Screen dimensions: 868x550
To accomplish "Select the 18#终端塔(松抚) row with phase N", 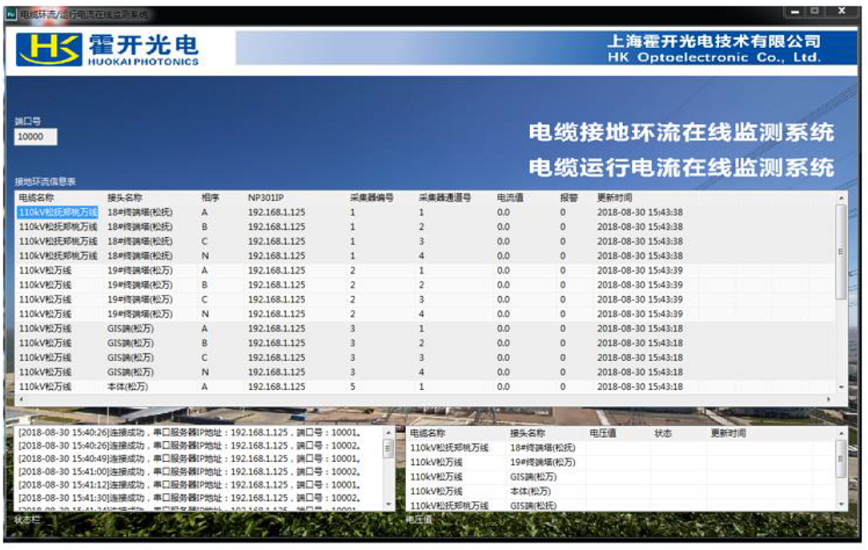I will click(x=425, y=256).
